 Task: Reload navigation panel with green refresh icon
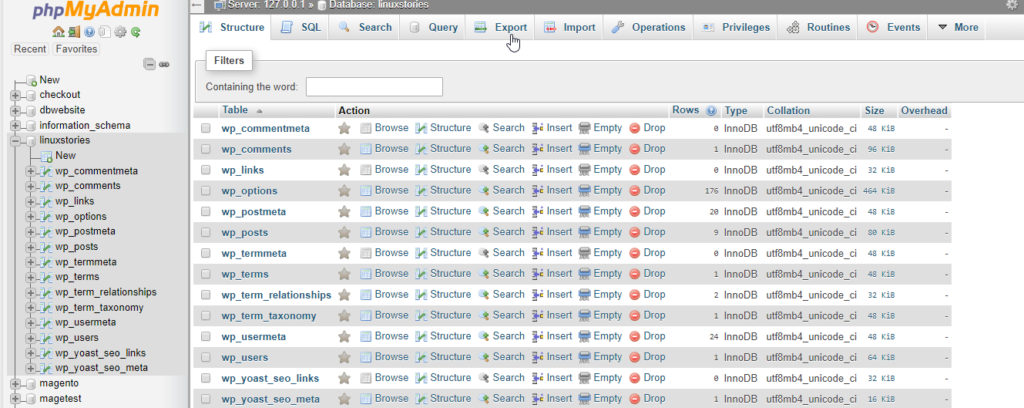136,31
